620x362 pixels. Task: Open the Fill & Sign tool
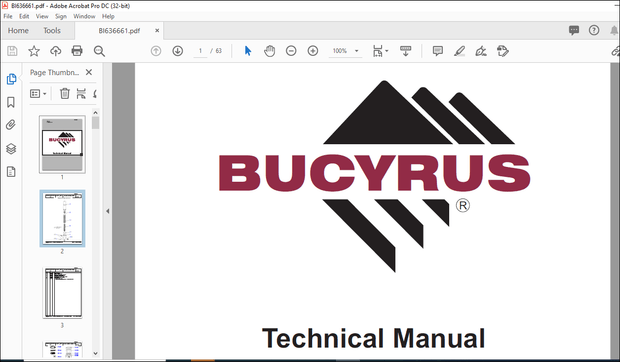481,51
